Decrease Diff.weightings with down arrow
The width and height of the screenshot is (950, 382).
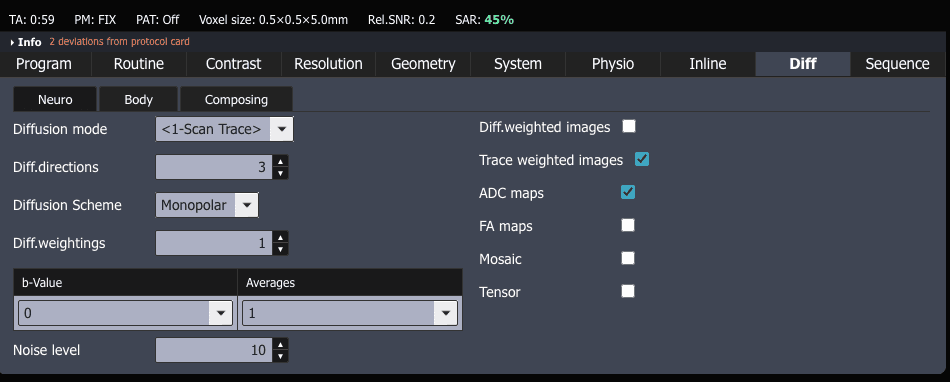click(280, 249)
